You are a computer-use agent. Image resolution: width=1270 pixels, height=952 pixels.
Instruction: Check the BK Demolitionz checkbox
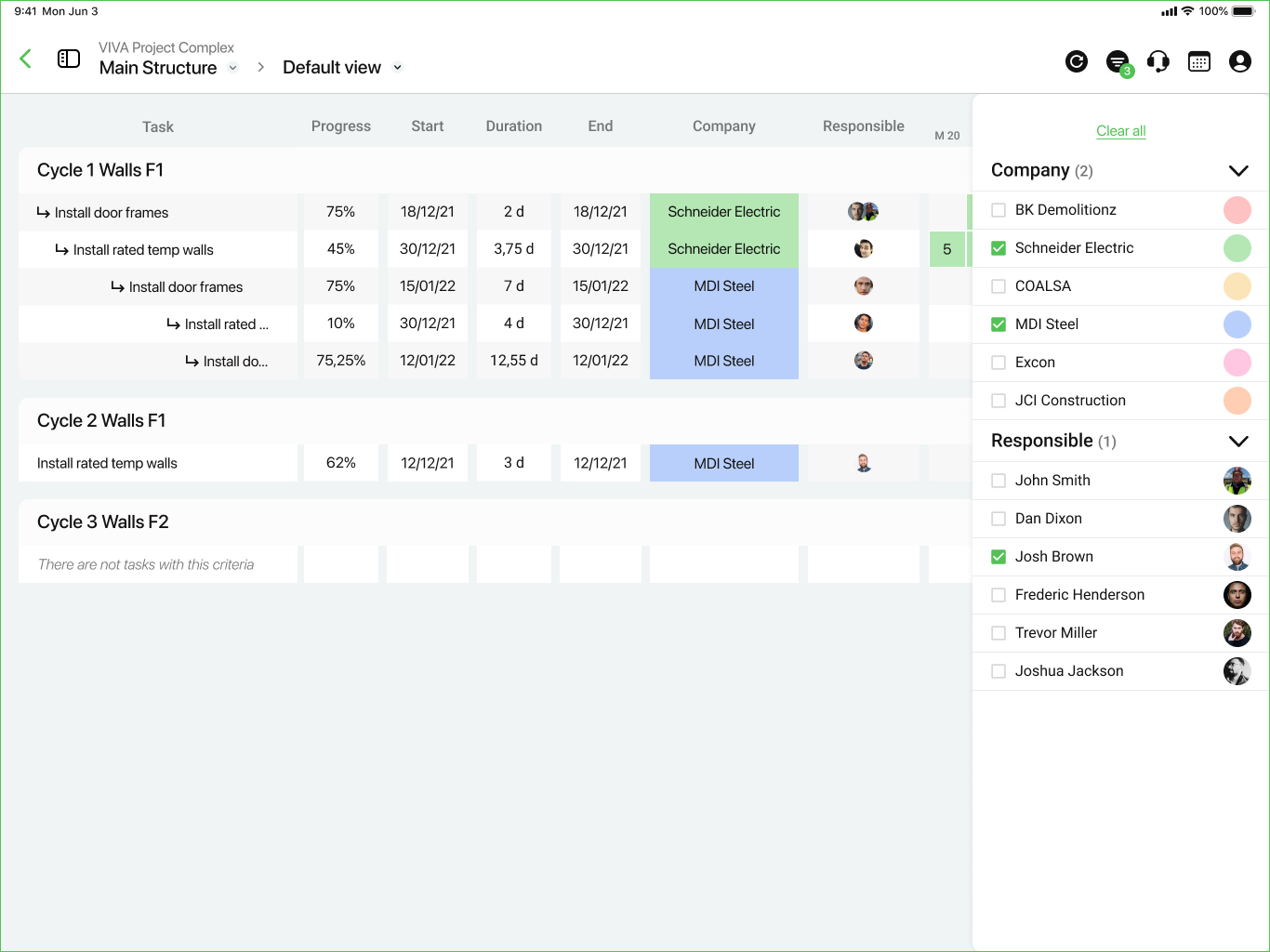[x=999, y=210]
